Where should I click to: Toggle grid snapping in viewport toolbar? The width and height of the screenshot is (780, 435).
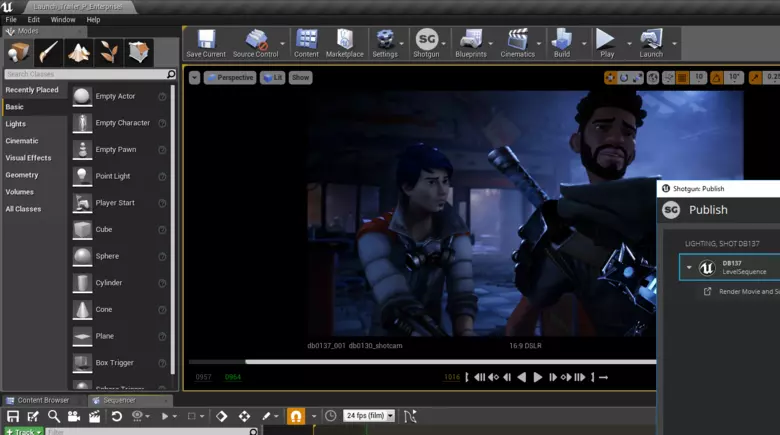(x=682, y=78)
